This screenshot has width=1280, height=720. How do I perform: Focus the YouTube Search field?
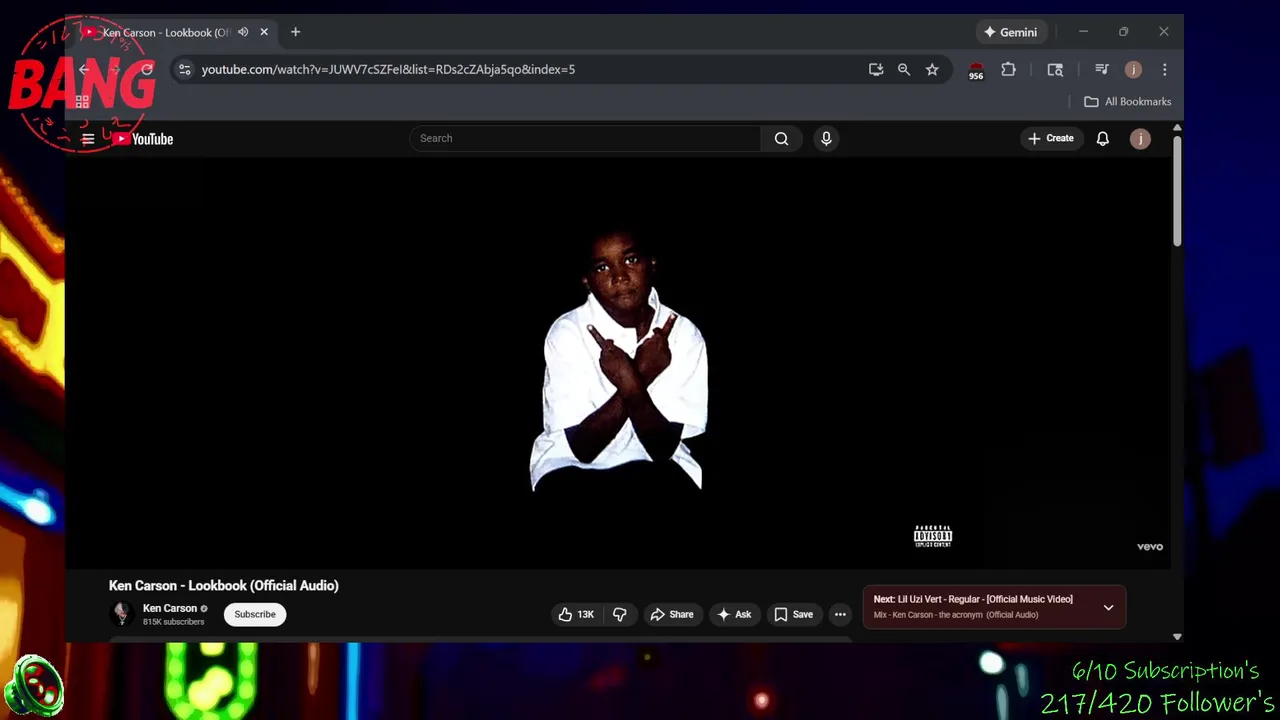pyautogui.click(x=585, y=139)
